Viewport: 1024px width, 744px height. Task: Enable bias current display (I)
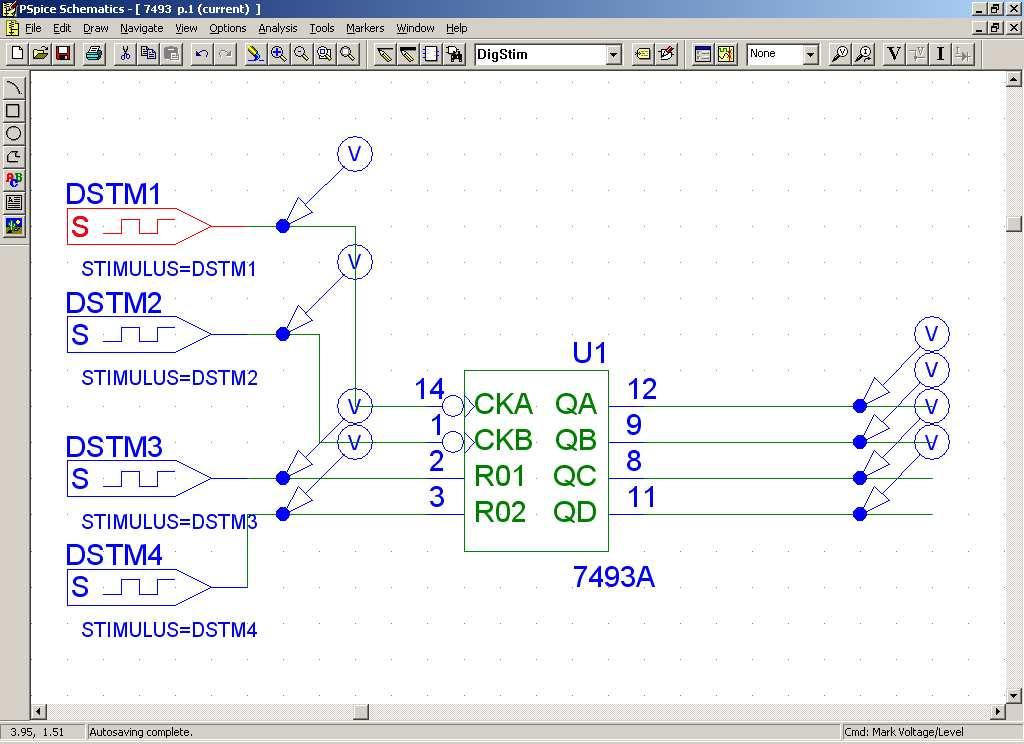(x=940, y=54)
